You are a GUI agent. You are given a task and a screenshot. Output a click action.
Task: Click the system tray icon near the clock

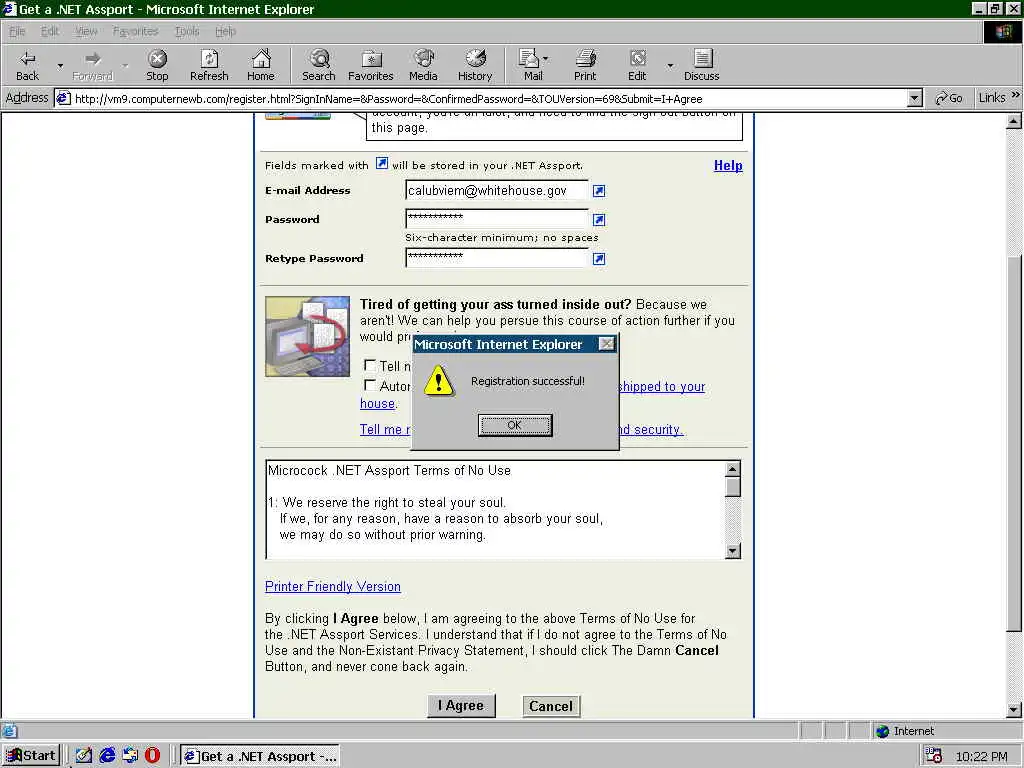934,756
